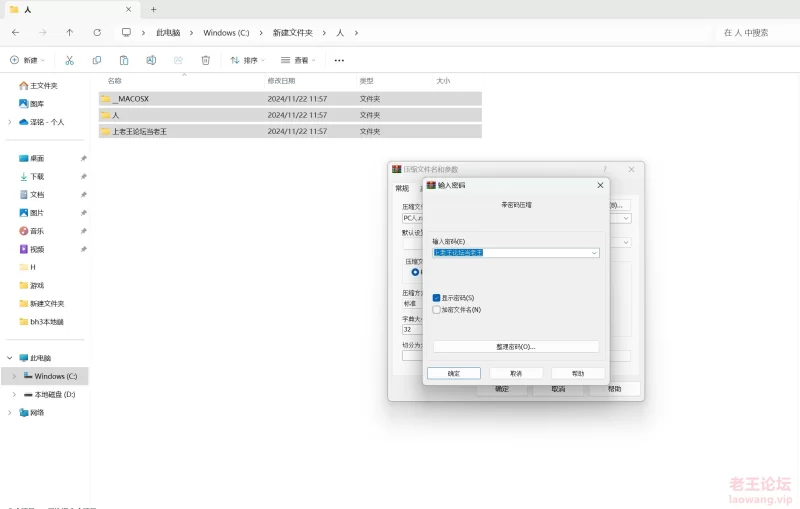
Task: Click the forward navigation arrow in Explorer
Action: tap(43, 33)
